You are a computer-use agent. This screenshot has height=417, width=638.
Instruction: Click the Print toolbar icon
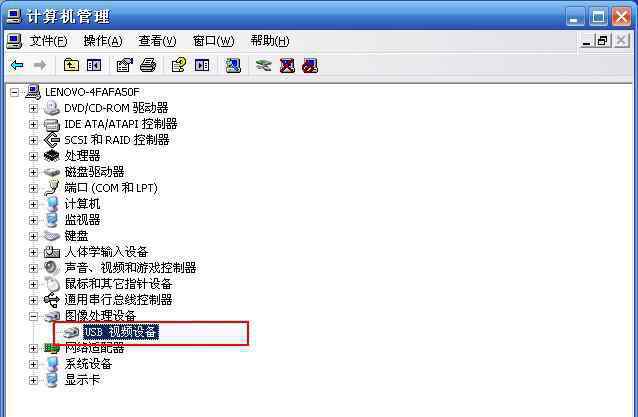click(148, 65)
